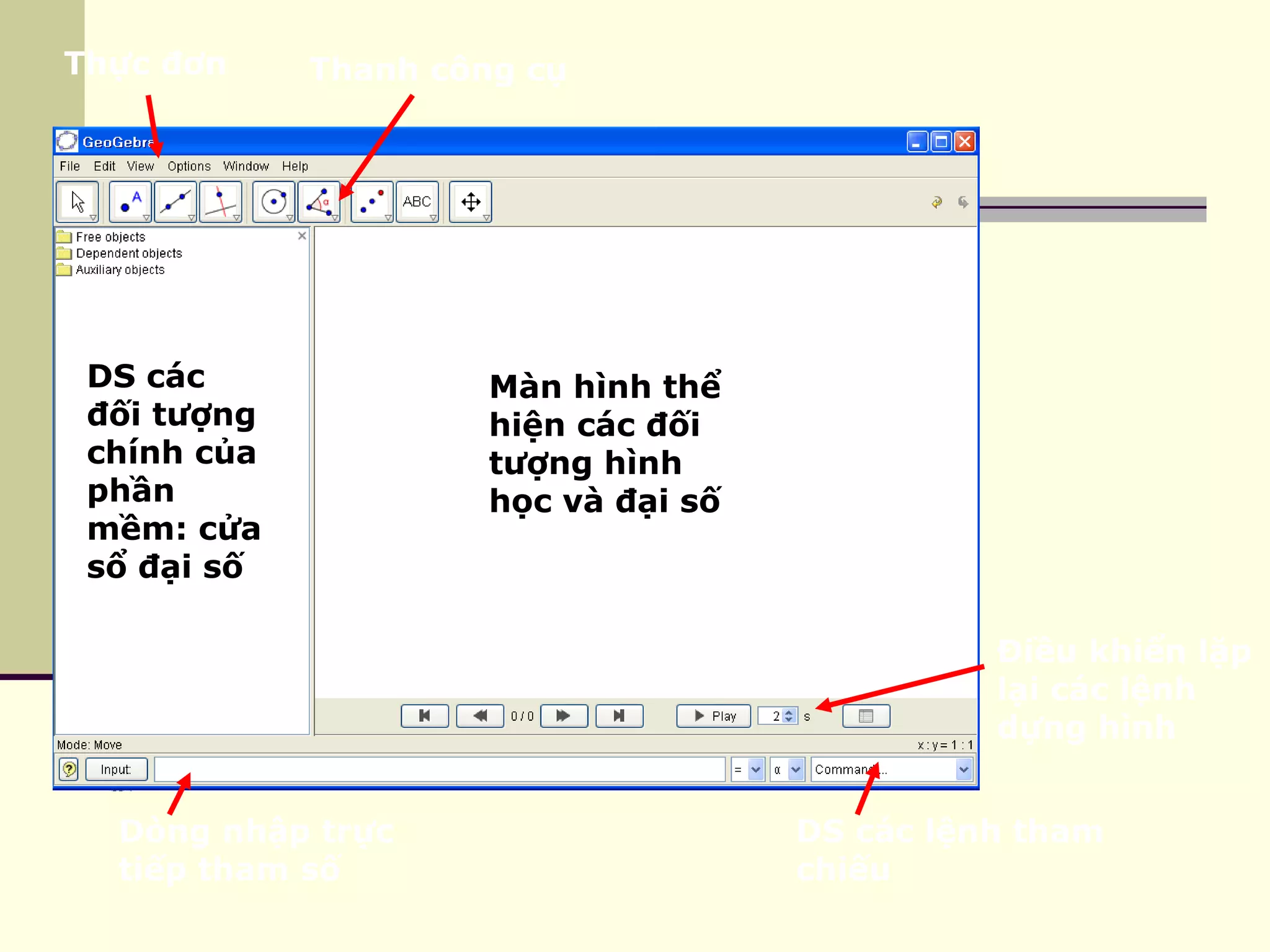Maximize the GeoGebra window
Viewport: 1270px width, 952px height.
click(x=941, y=141)
